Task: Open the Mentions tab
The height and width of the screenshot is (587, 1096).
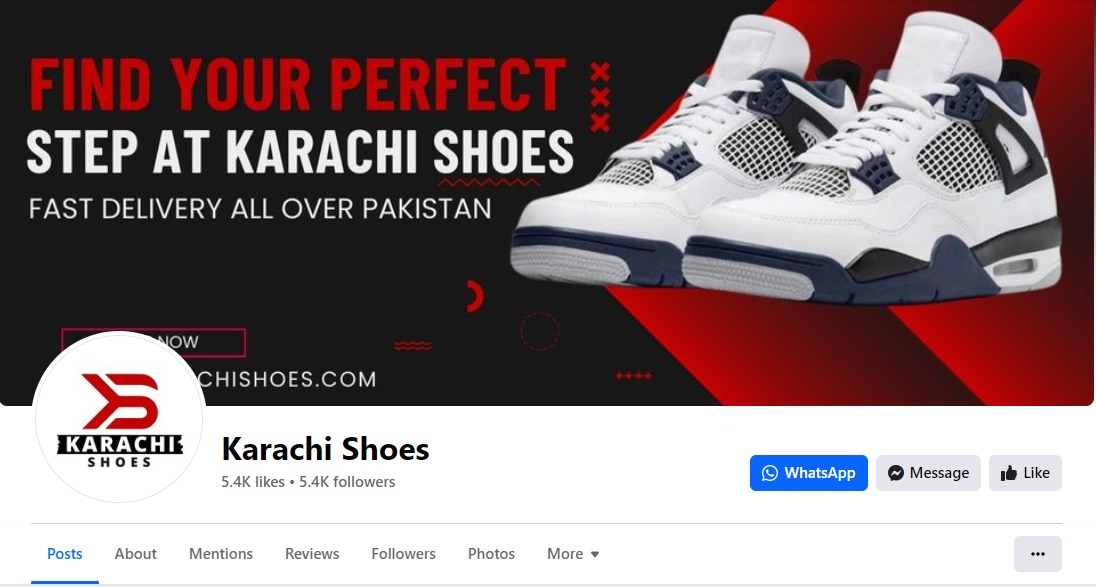Action: pyautogui.click(x=221, y=554)
